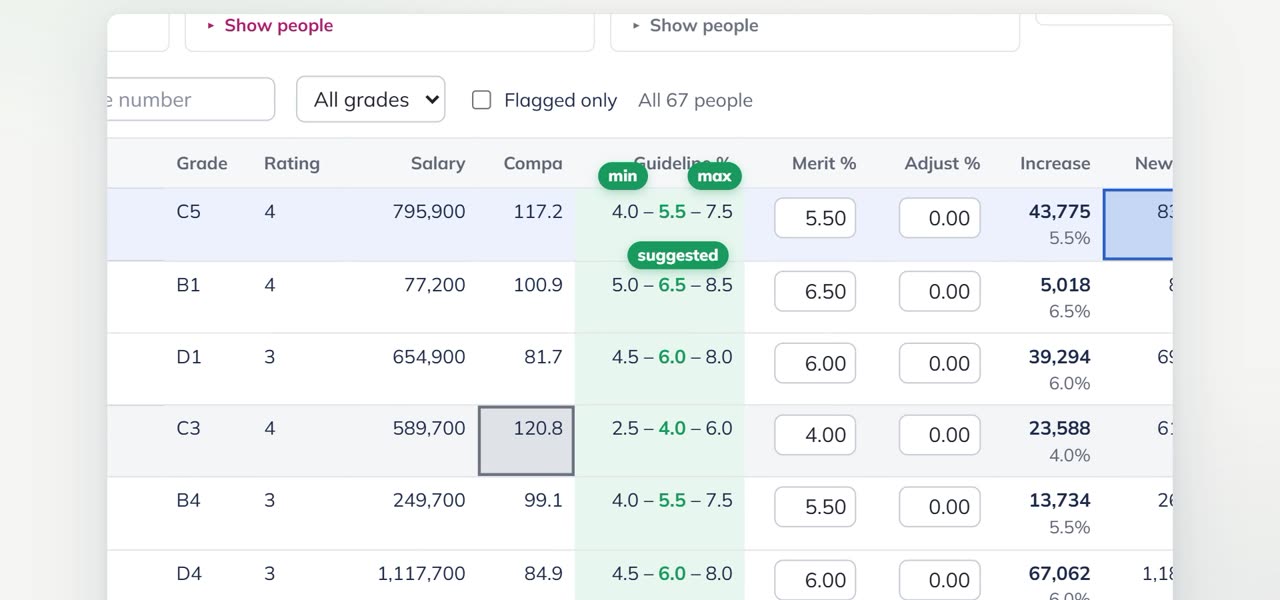Click the Increase column header
1280x600 pixels.
click(x=1055, y=163)
